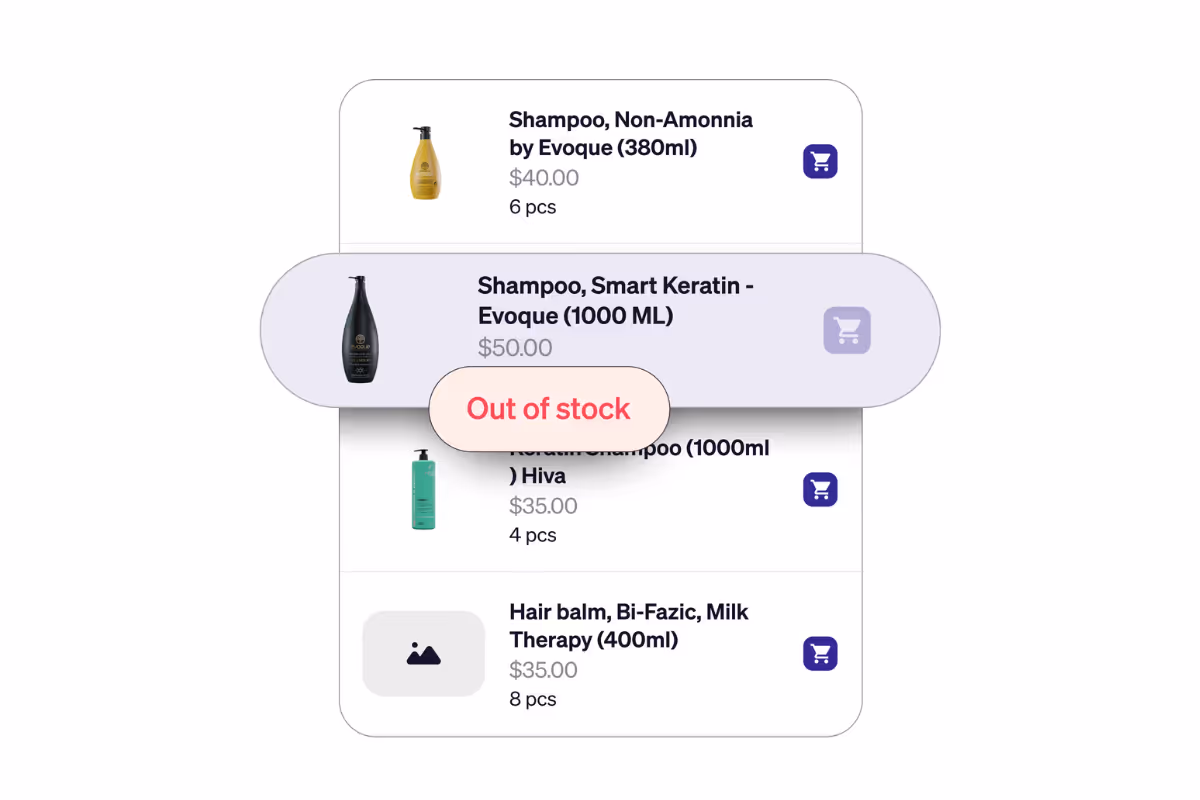Click the disabled cart icon for Smart Keratin shampoo
The width and height of the screenshot is (1200, 800).
(x=847, y=330)
